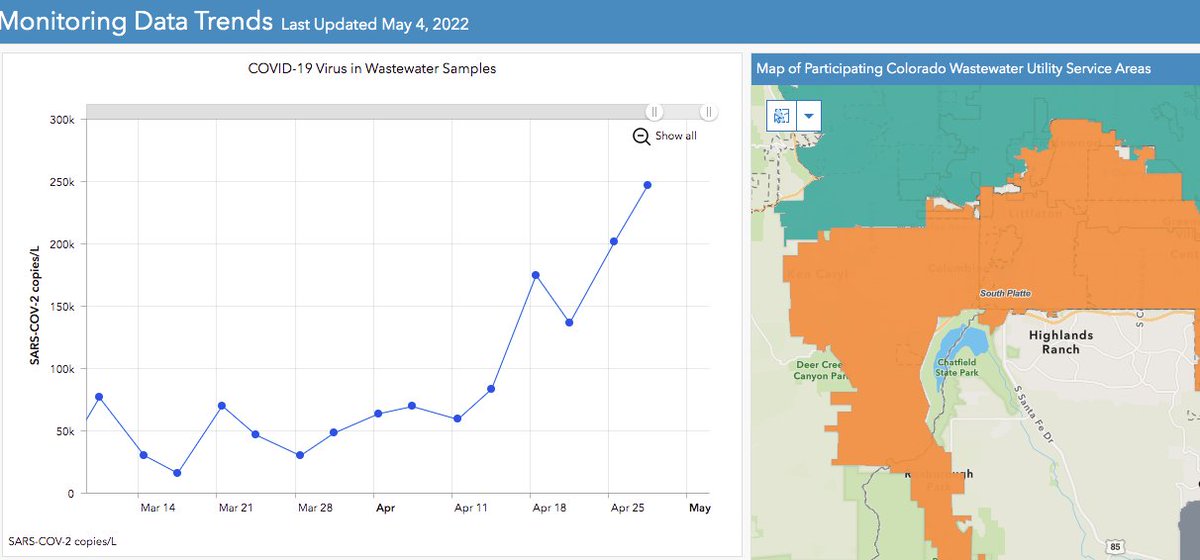Click the lowest data point after Mar 14

(x=177, y=473)
